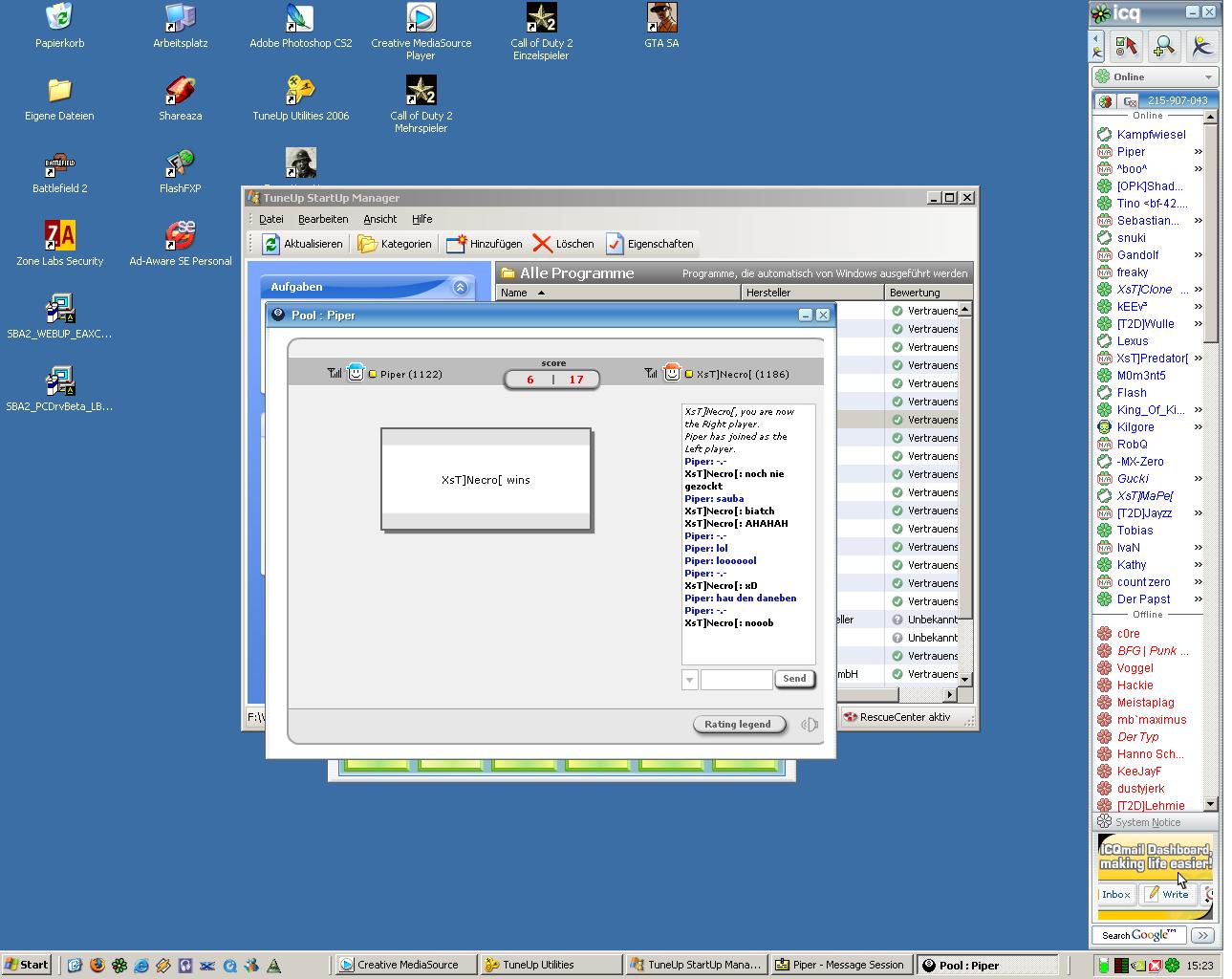Click the Write button in ICQmail banner
Viewport: 1232px width, 979px height.
(1167, 895)
